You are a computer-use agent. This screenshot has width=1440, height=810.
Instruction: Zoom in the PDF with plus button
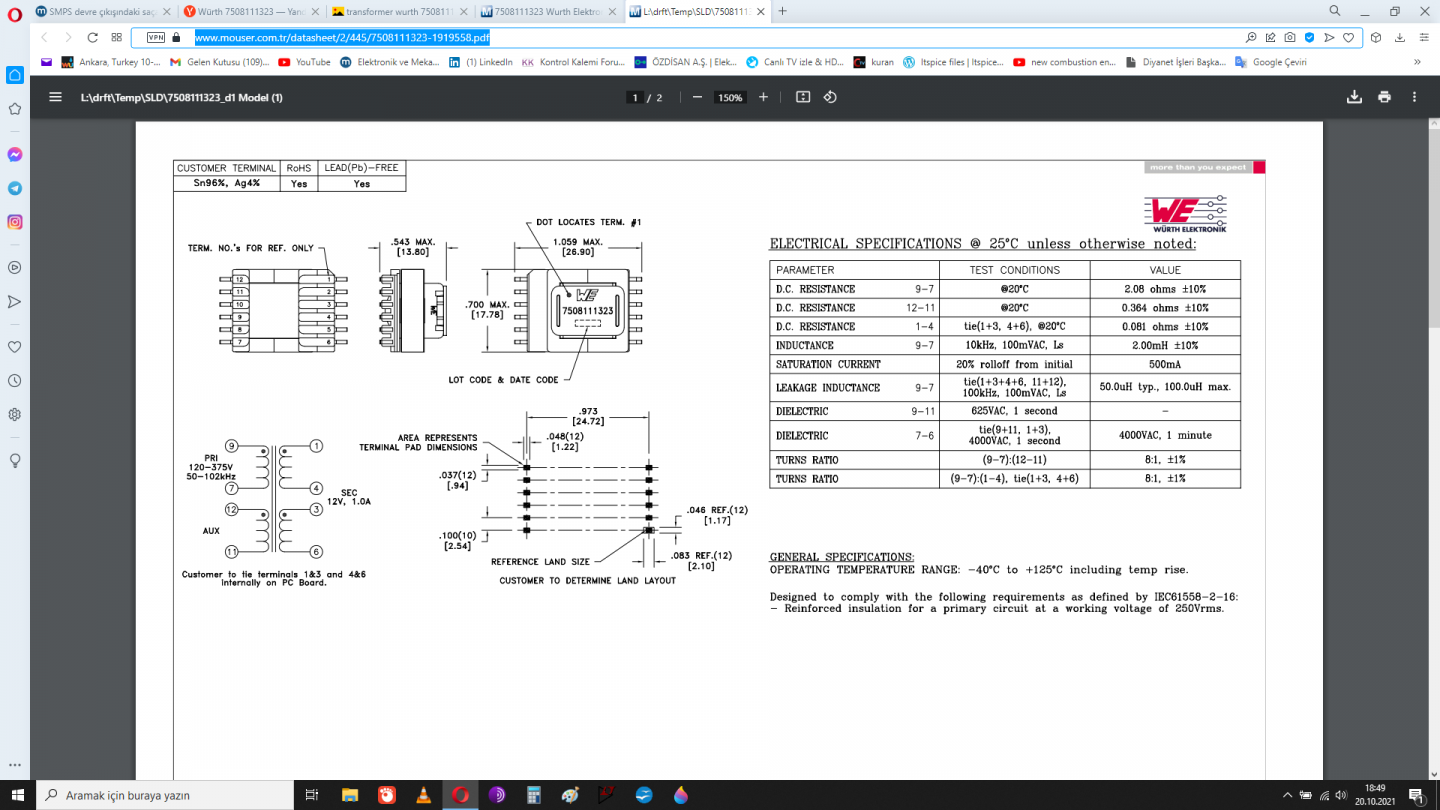(763, 97)
